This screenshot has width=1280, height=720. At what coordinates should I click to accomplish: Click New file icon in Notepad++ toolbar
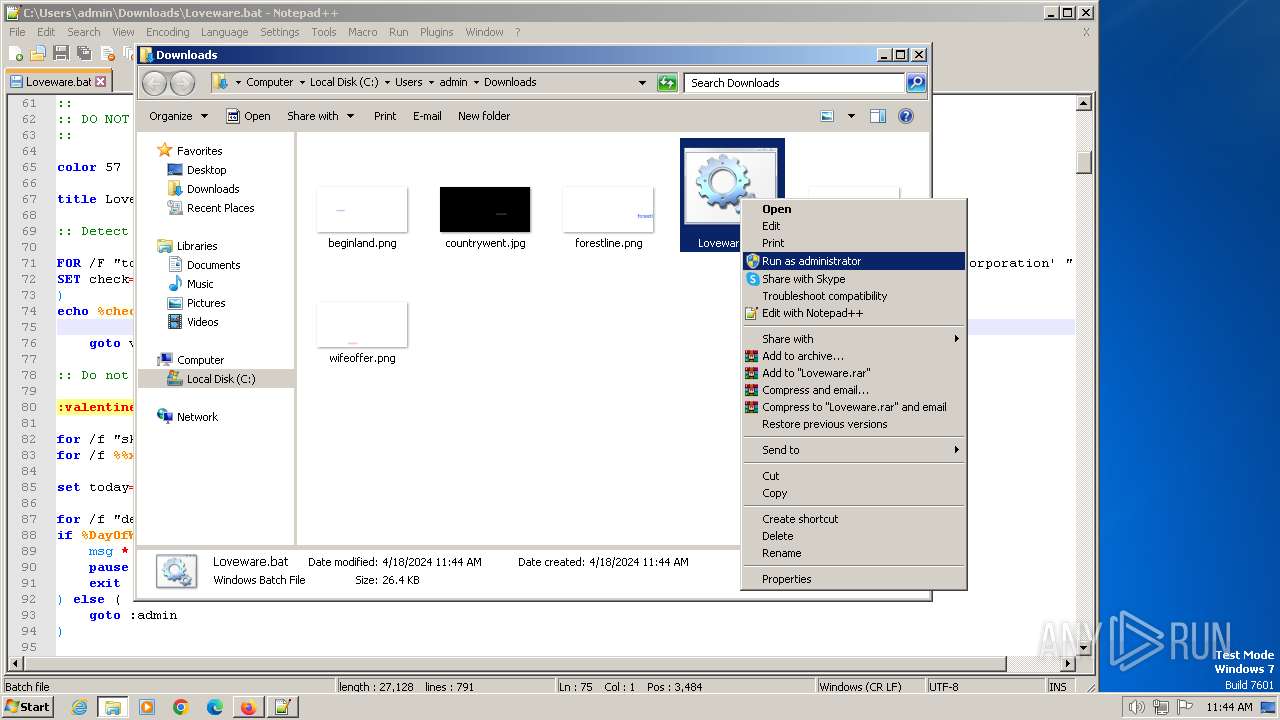(x=17, y=53)
